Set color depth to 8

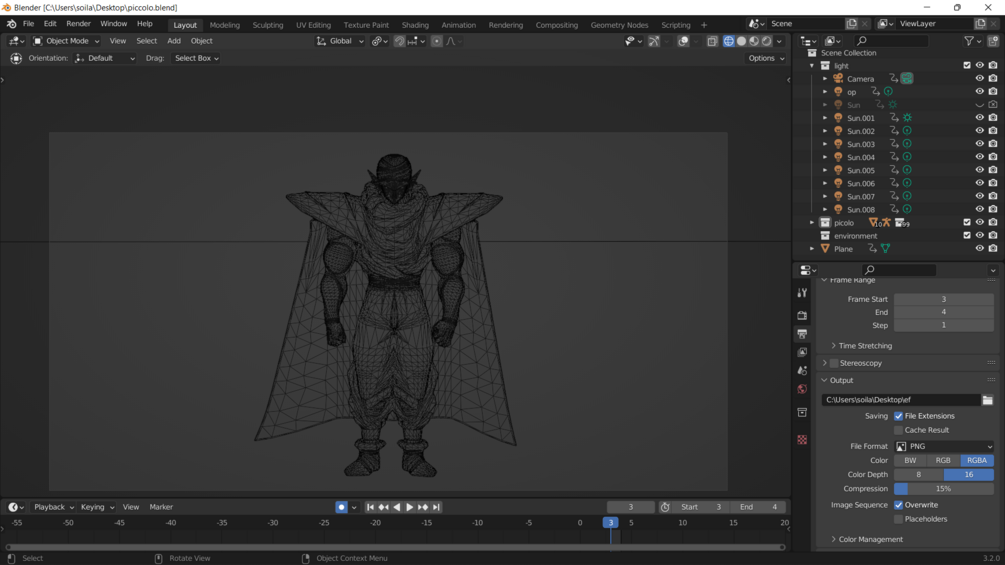click(918, 475)
